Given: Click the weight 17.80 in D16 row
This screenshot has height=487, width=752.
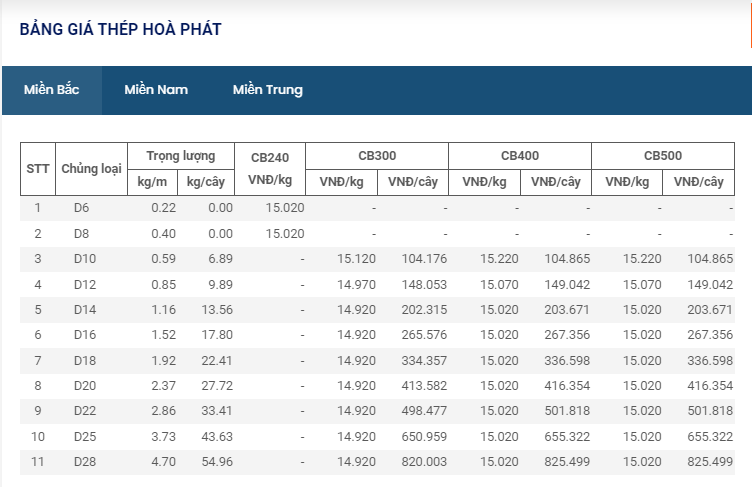Looking at the screenshot, I should tap(217, 334).
